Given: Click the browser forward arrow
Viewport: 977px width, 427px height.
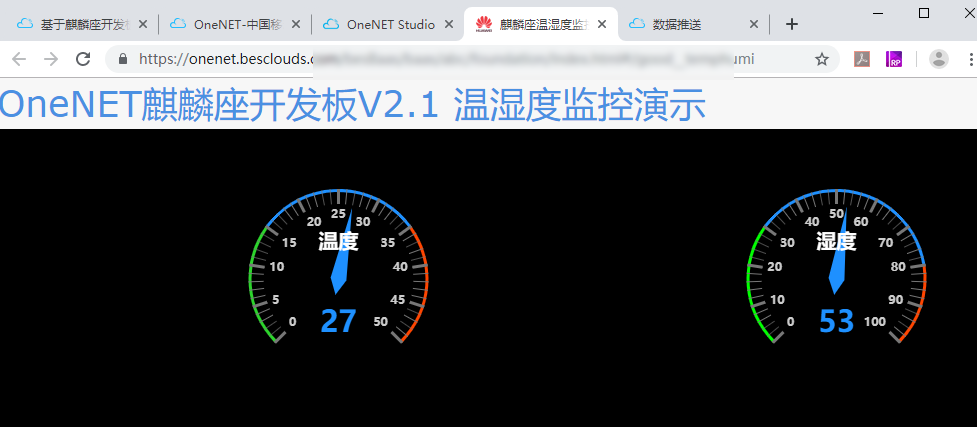Looking at the screenshot, I should pyautogui.click(x=51, y=60).
